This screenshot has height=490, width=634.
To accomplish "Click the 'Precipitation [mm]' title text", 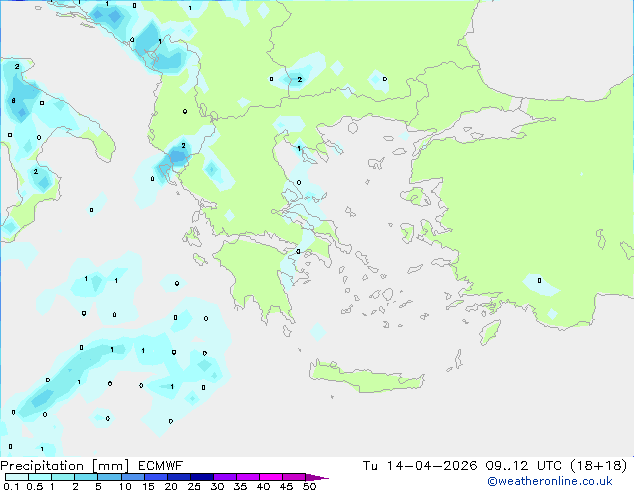I will click(x=65, y=466).
